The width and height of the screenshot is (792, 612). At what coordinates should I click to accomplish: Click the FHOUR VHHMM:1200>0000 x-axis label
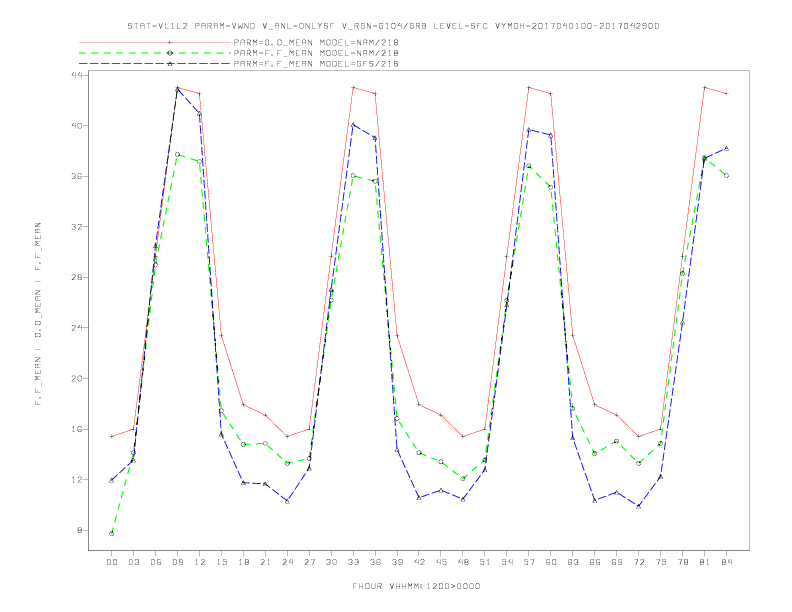point(416,586)
